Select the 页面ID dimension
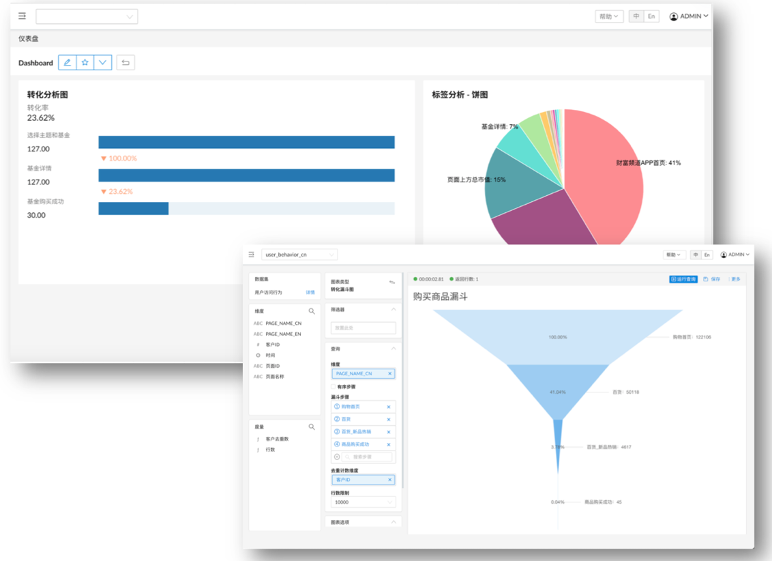Image resolution: width=772 pixels, height=562 pixels. (273, 366)
